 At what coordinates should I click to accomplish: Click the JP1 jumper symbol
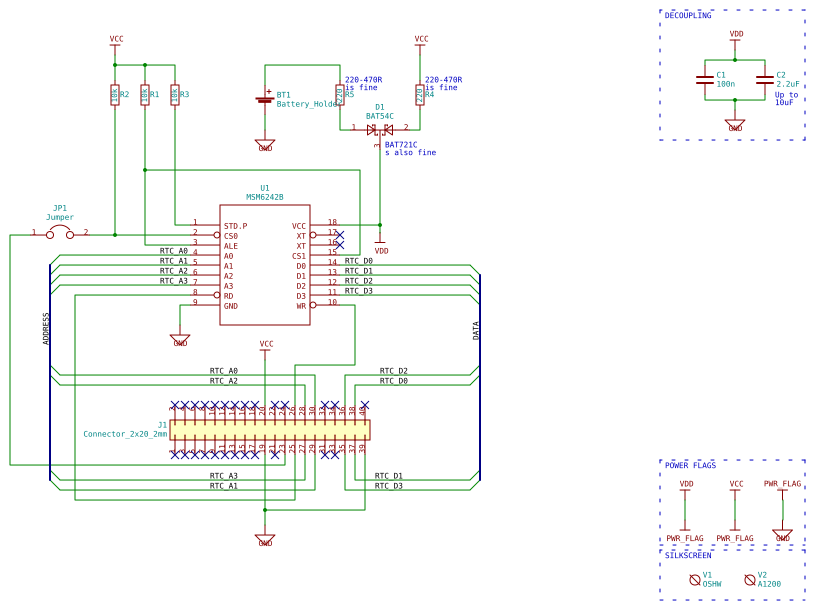[60, 233]
